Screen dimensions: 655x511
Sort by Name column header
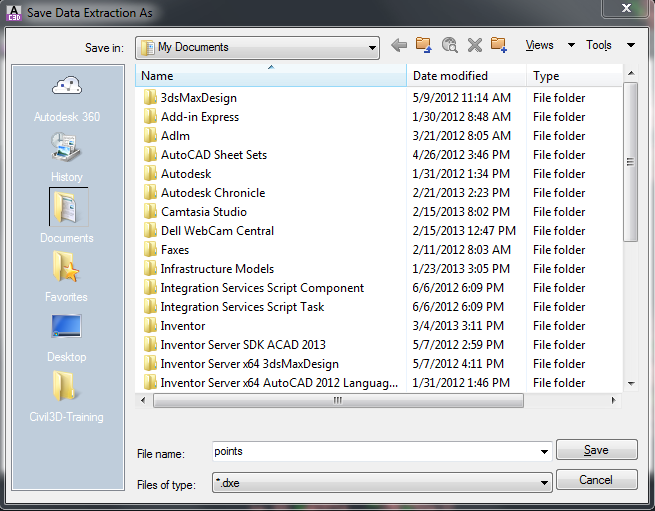click(271, 76)
